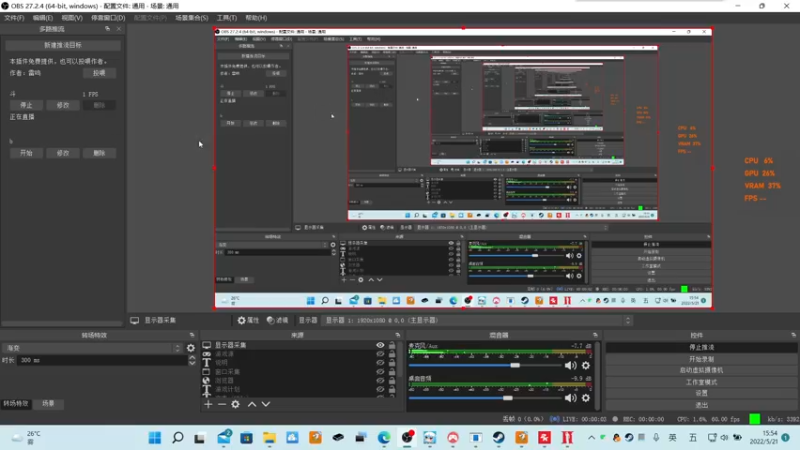Click 退出 to exit OBS
This screenshot has width=800, height=450.
click(702, 405)
